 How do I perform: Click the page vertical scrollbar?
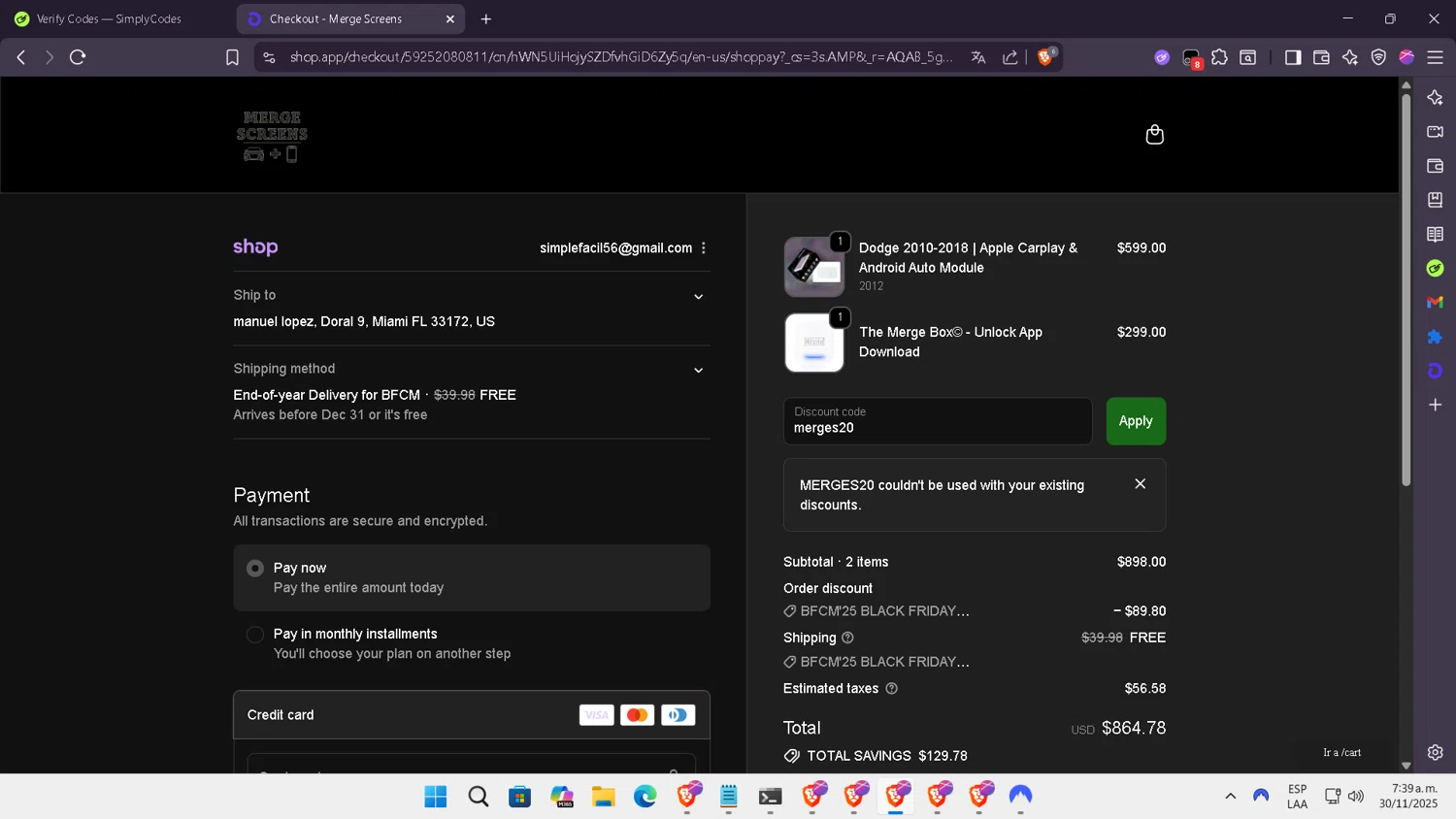point(1406,291)
